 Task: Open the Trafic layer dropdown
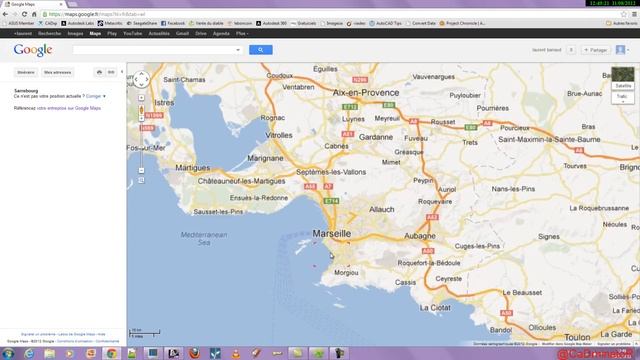click(623, 98)
